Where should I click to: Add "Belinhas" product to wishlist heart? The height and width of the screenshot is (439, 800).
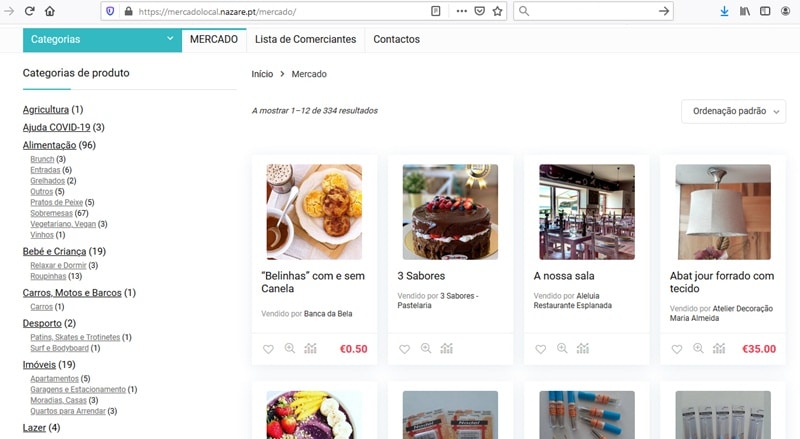(268, 349)
